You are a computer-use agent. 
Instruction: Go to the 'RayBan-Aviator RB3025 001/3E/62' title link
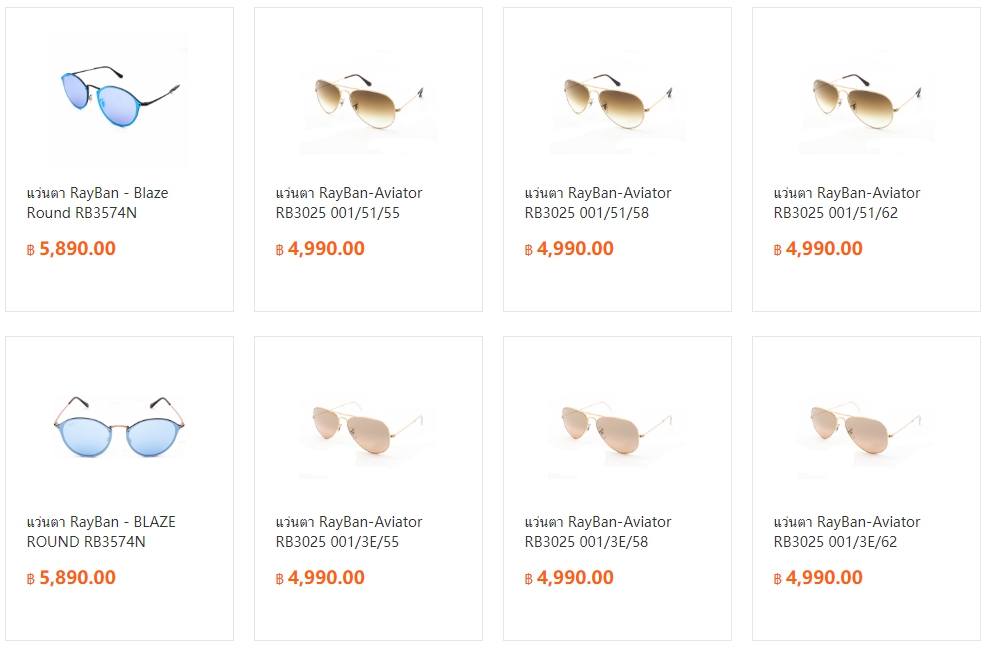point(846,532)
